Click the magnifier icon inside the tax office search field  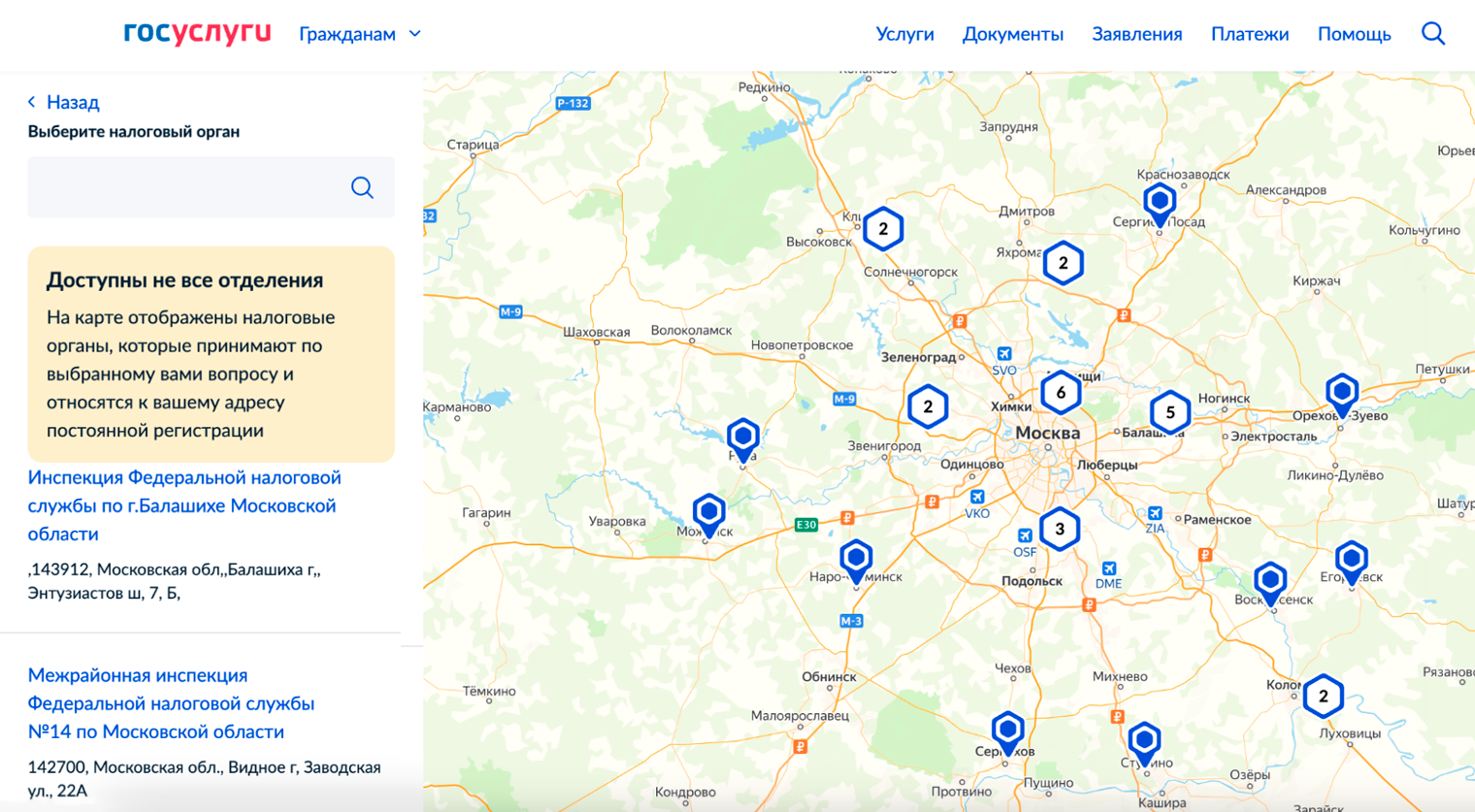[x=362, y=187]
